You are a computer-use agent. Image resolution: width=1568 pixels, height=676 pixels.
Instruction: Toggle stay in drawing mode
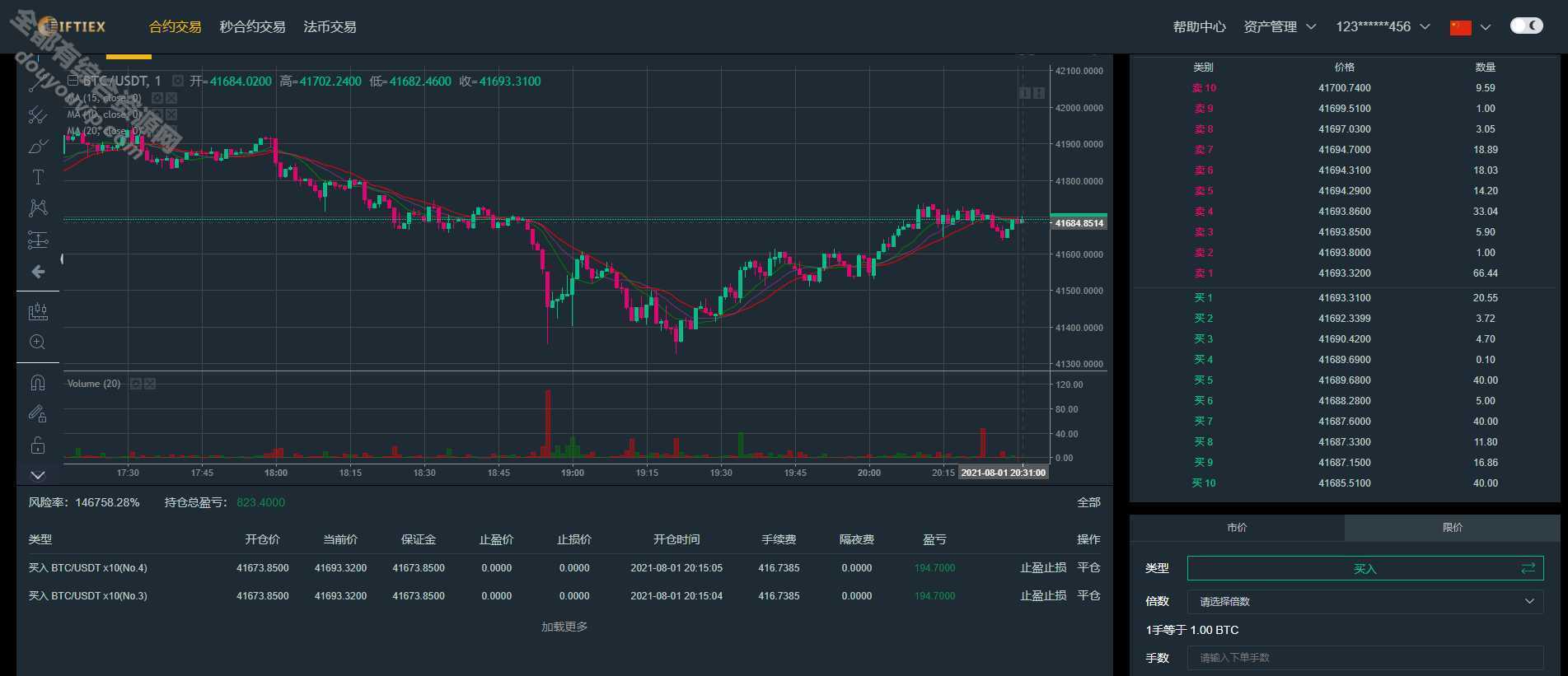[x=38, y=414]
